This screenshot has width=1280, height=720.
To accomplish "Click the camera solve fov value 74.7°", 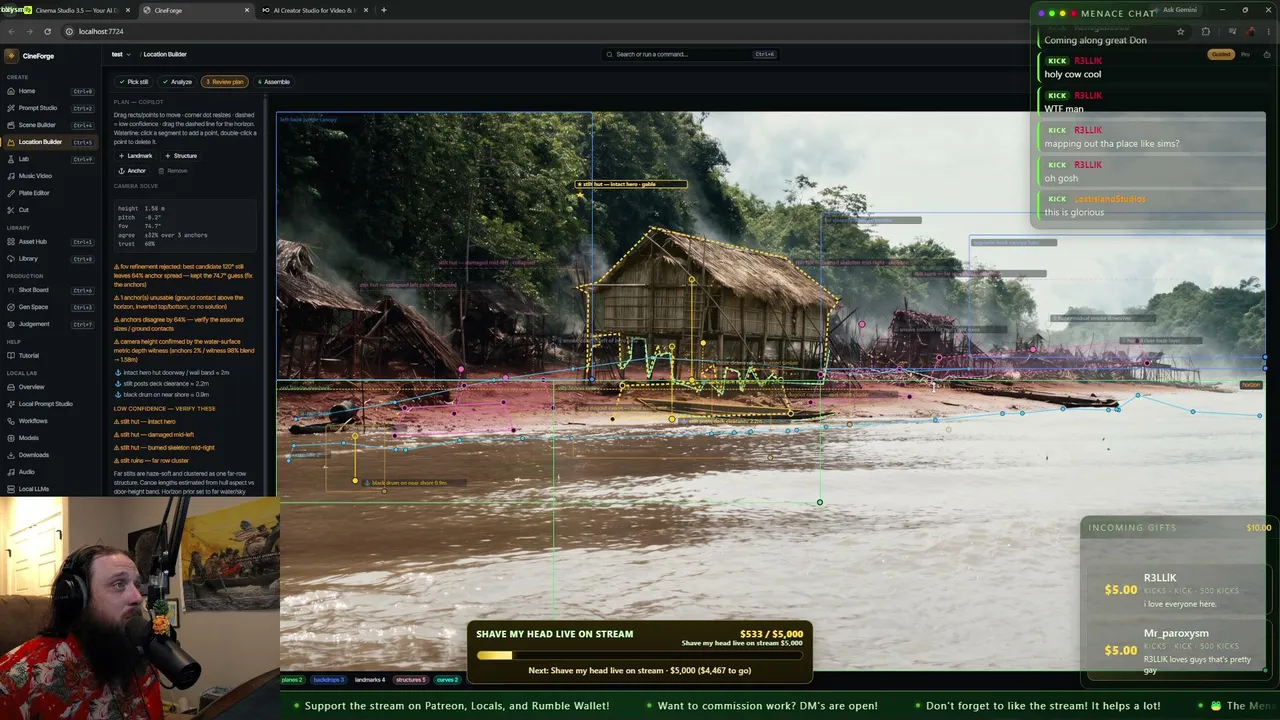I will tap(153, 226).
